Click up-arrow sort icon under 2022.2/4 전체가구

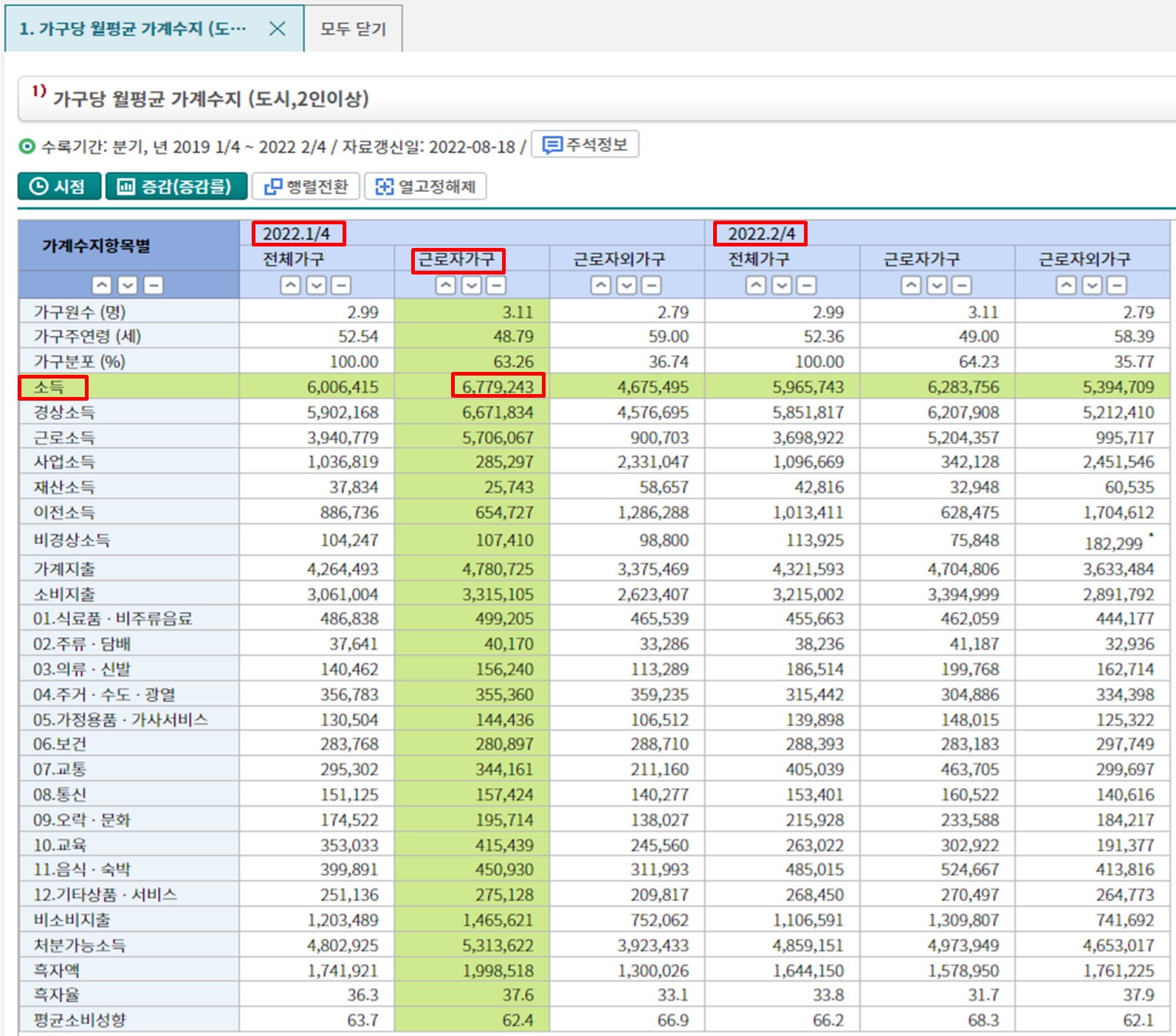tap(756, 285)
